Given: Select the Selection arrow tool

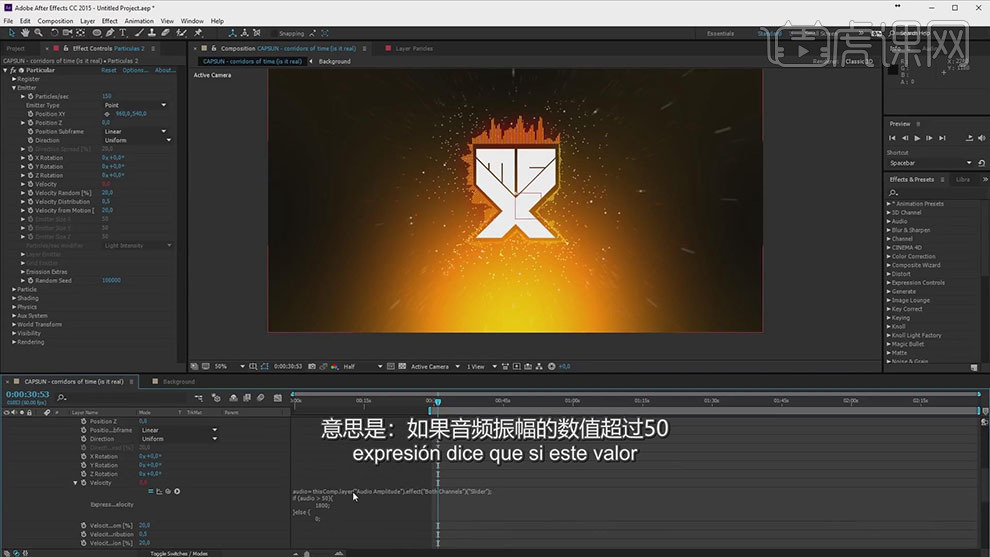Looking at the screenshot, I should click(x=11, y=33).
